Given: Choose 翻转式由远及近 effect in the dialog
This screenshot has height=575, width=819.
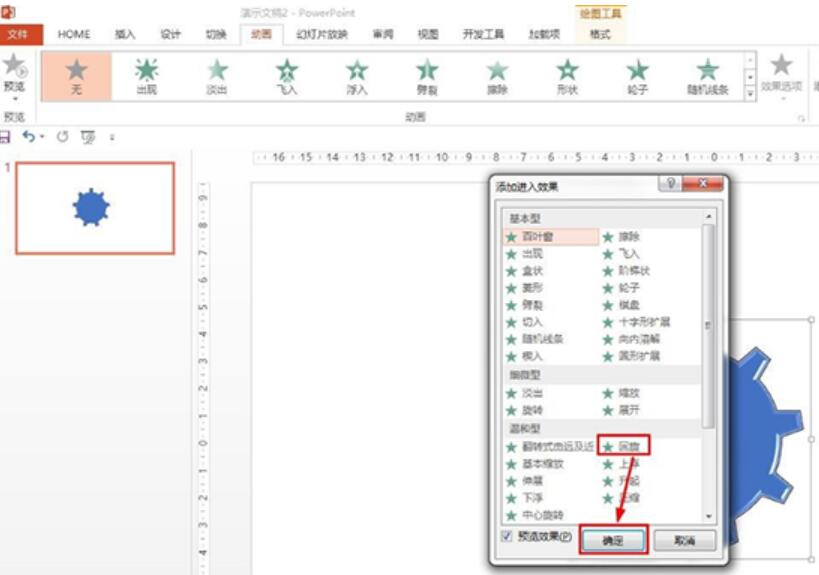Looking at the screenshot, I should (551, 447).
